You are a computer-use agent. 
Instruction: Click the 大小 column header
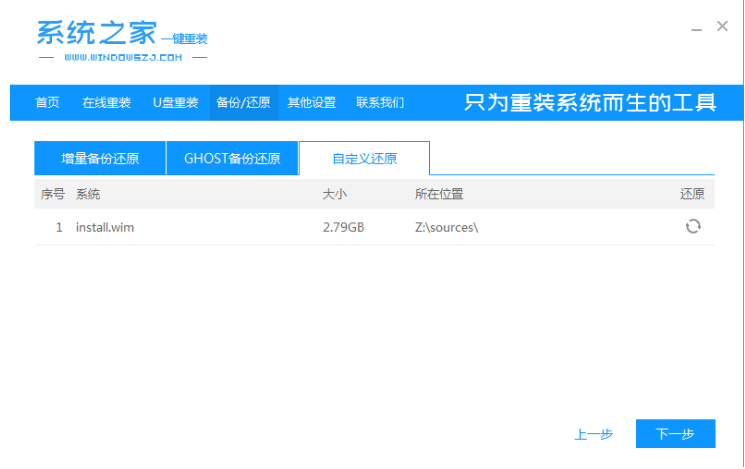click(335, 194)
